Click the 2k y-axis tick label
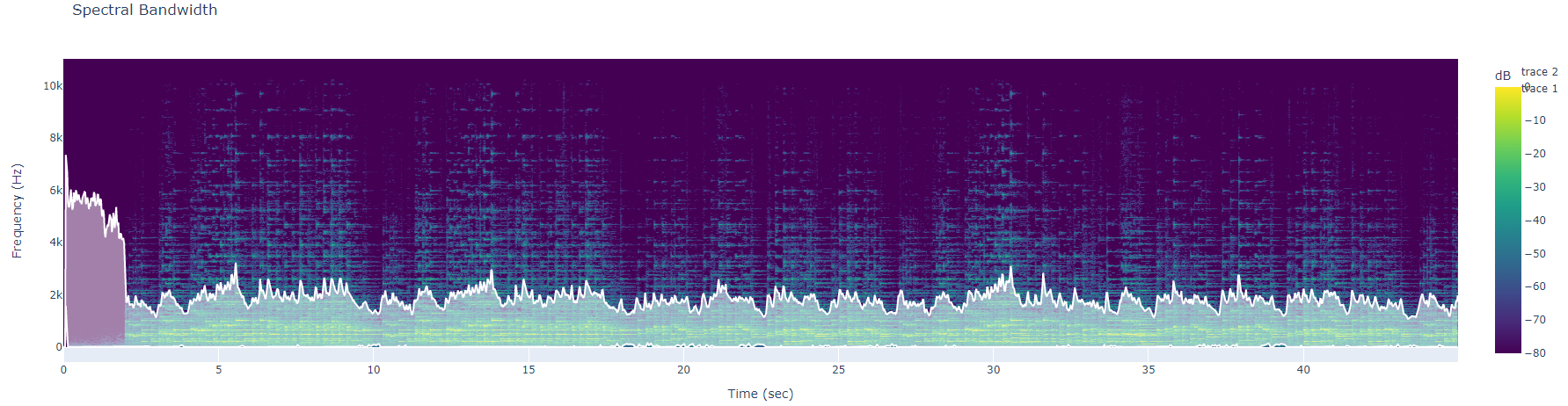Viewport: 1568px width, 406px height. [55, 295]
